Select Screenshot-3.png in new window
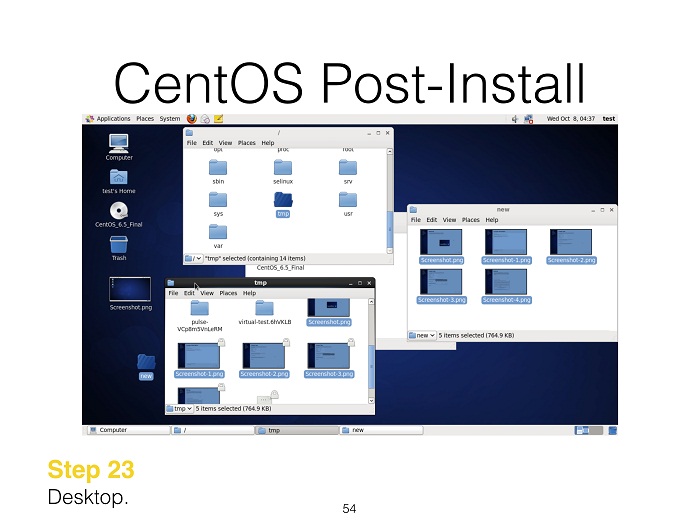700x525 pixels. point(442,286)
